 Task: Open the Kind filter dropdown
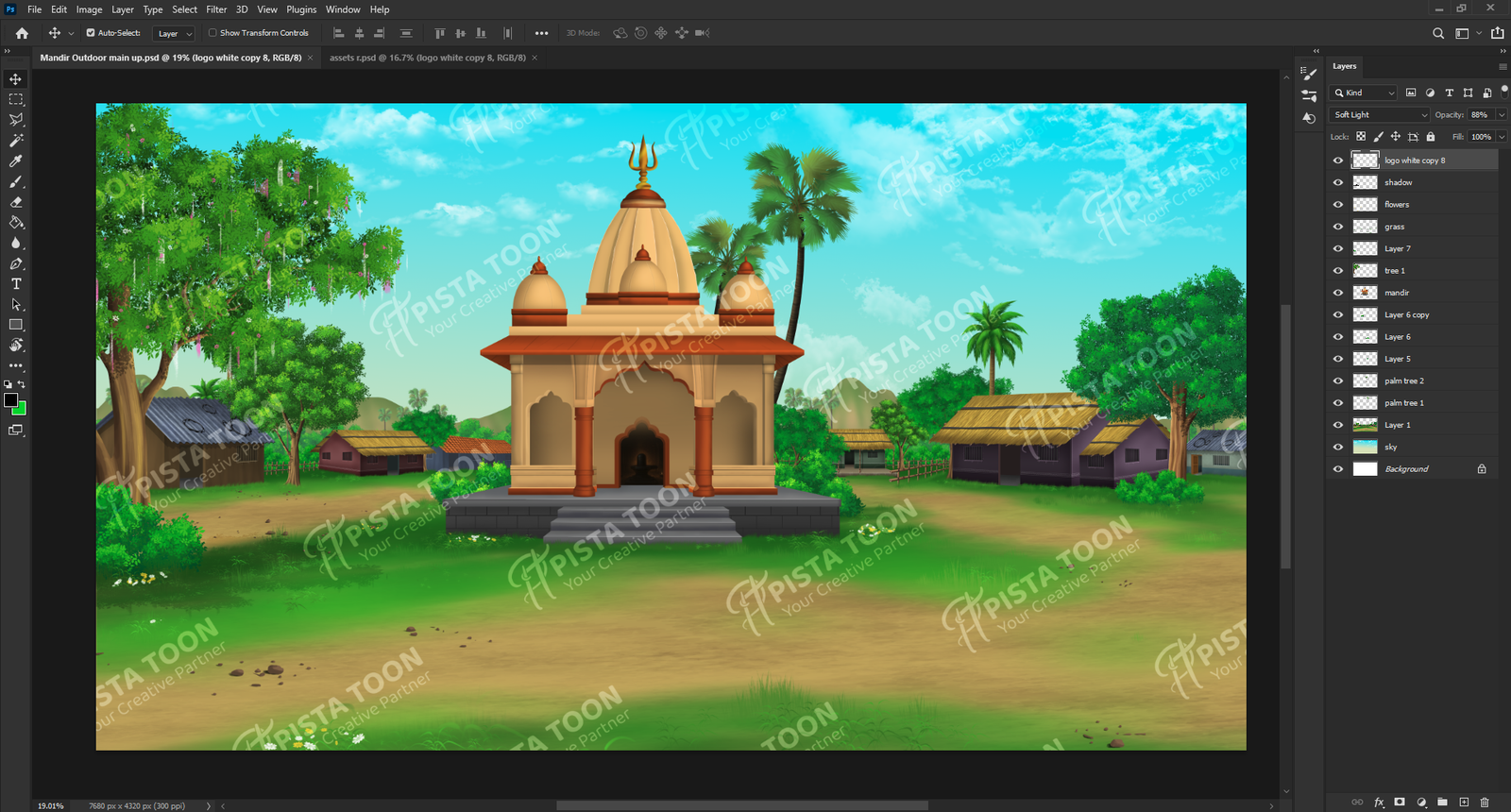pos(1364,93)
